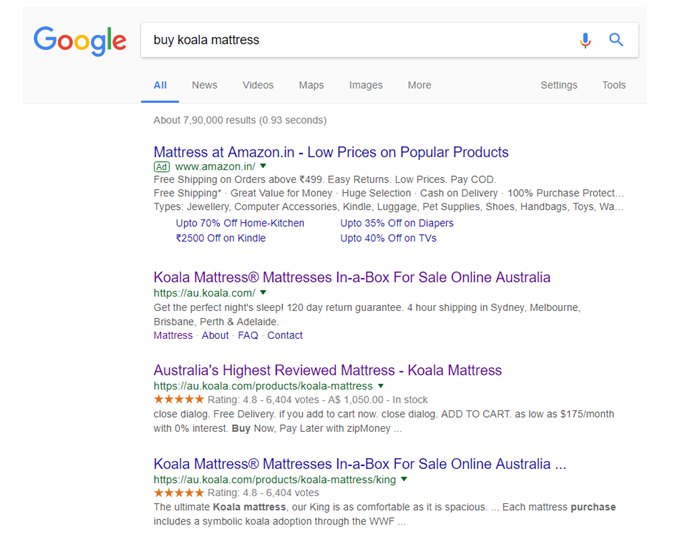Go to the Images tab
Screen dimensions: 696x543
[x=366, y=86]
